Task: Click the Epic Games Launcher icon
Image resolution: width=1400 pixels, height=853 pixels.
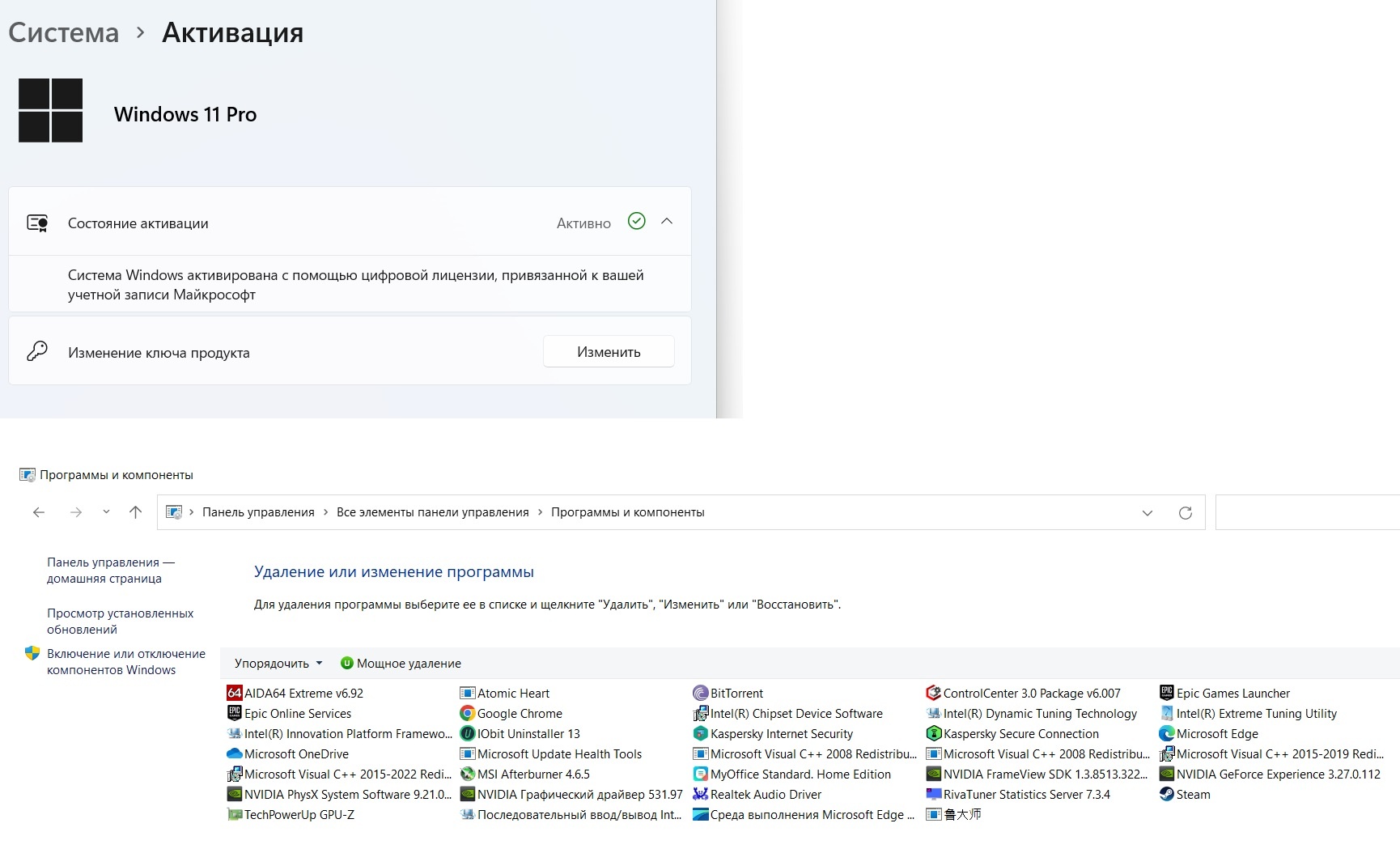Action: pyautogui.click(x=1167, y=693)
